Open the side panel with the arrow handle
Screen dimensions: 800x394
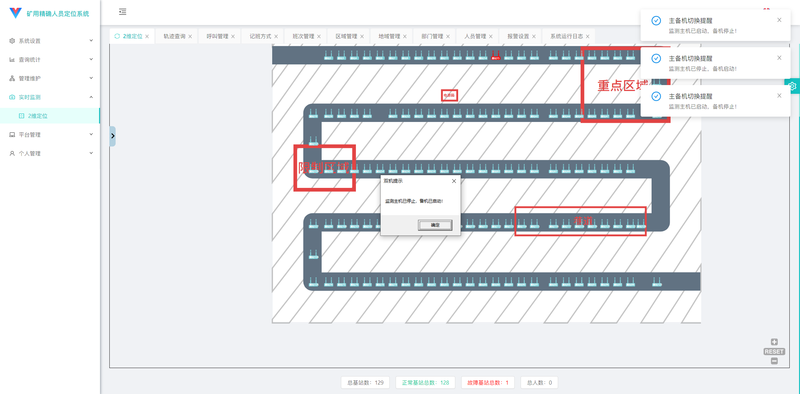point(113,136)
